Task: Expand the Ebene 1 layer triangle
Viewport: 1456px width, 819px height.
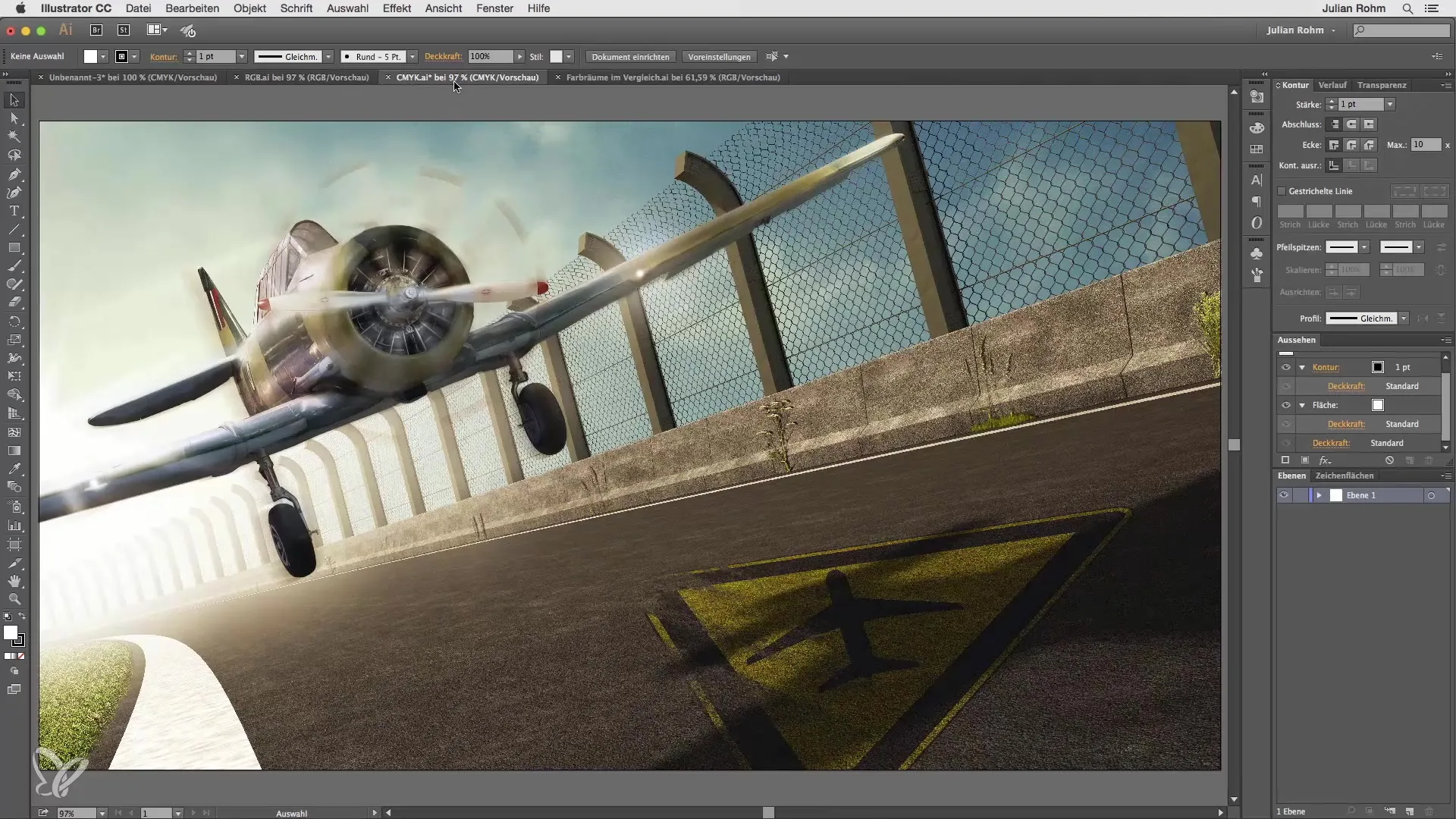Action: tap(1319, 495)
